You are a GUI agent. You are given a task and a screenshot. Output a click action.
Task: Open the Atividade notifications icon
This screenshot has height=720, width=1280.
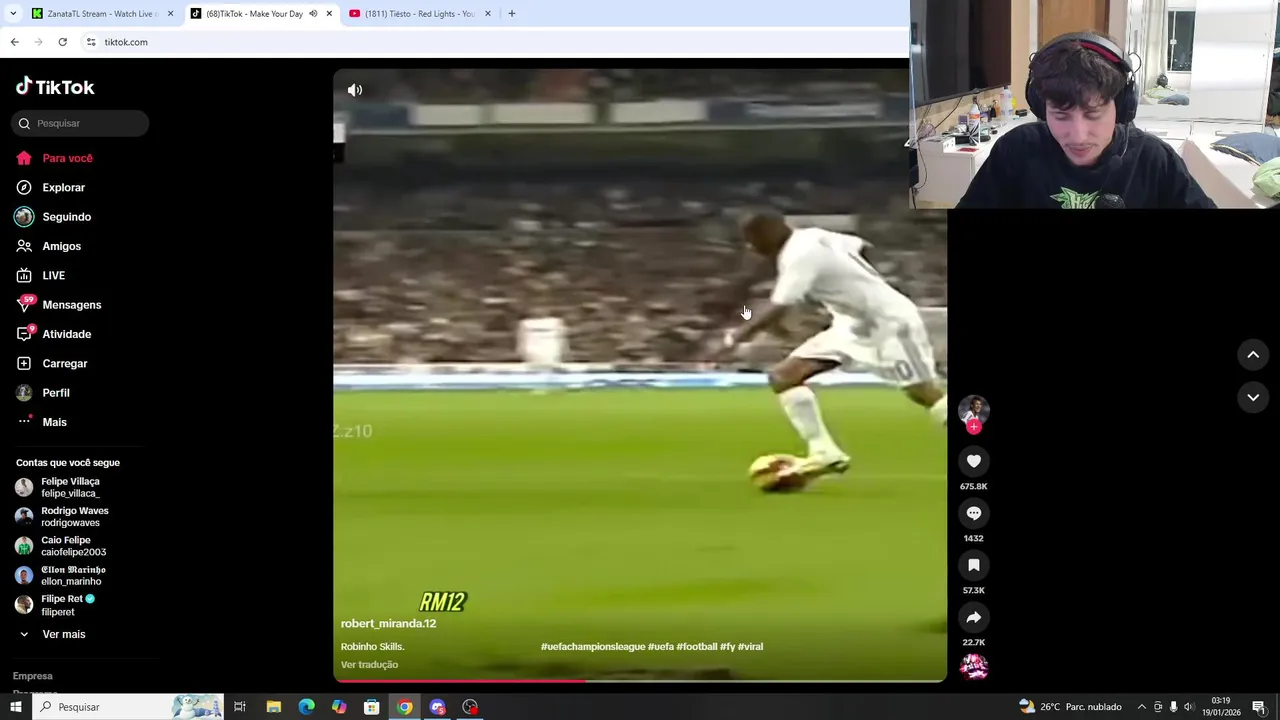click(x=24, y=334)
